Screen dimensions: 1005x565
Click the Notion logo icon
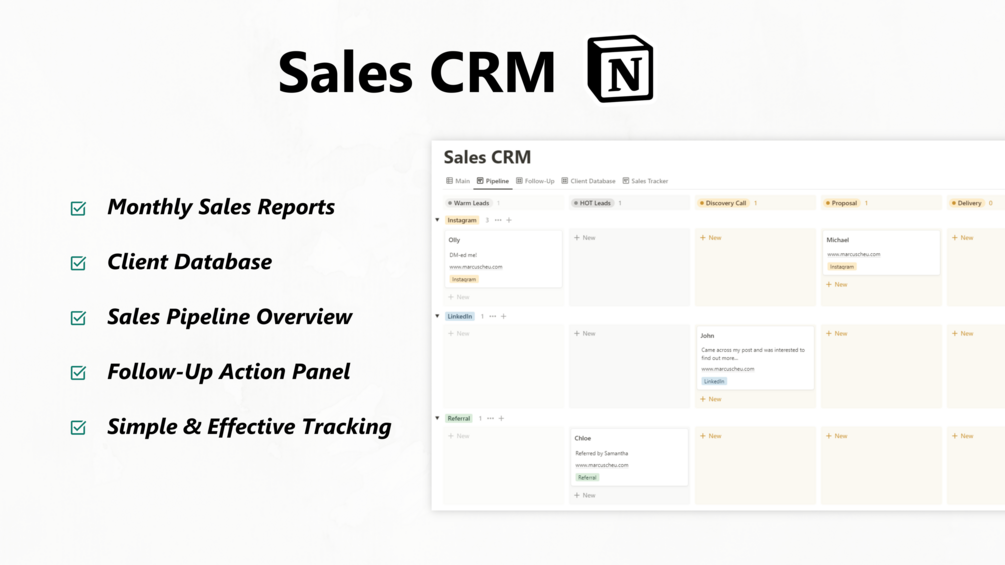[620, 69]
